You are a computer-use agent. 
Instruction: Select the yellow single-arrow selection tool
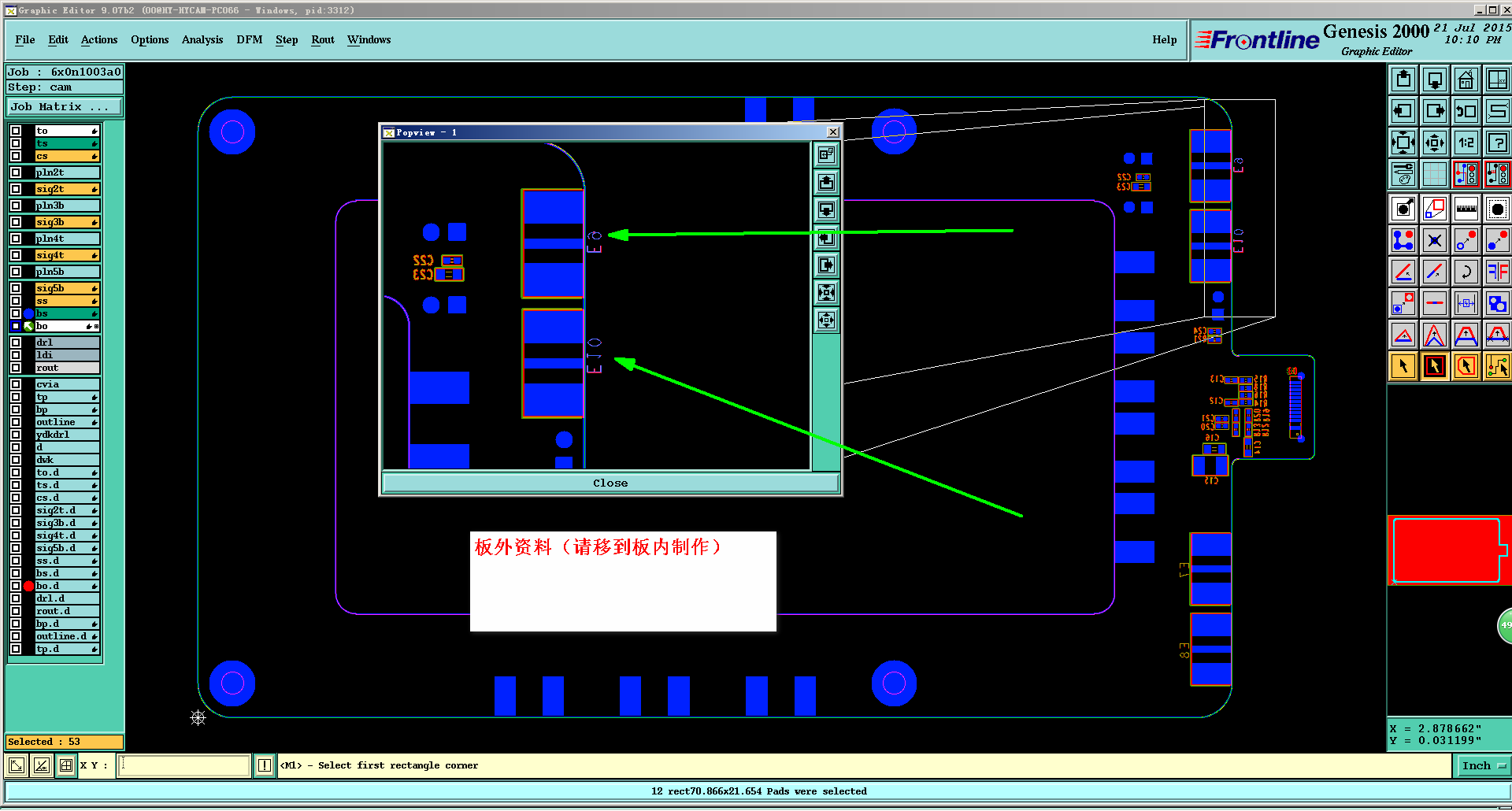tap(1403, 366)
